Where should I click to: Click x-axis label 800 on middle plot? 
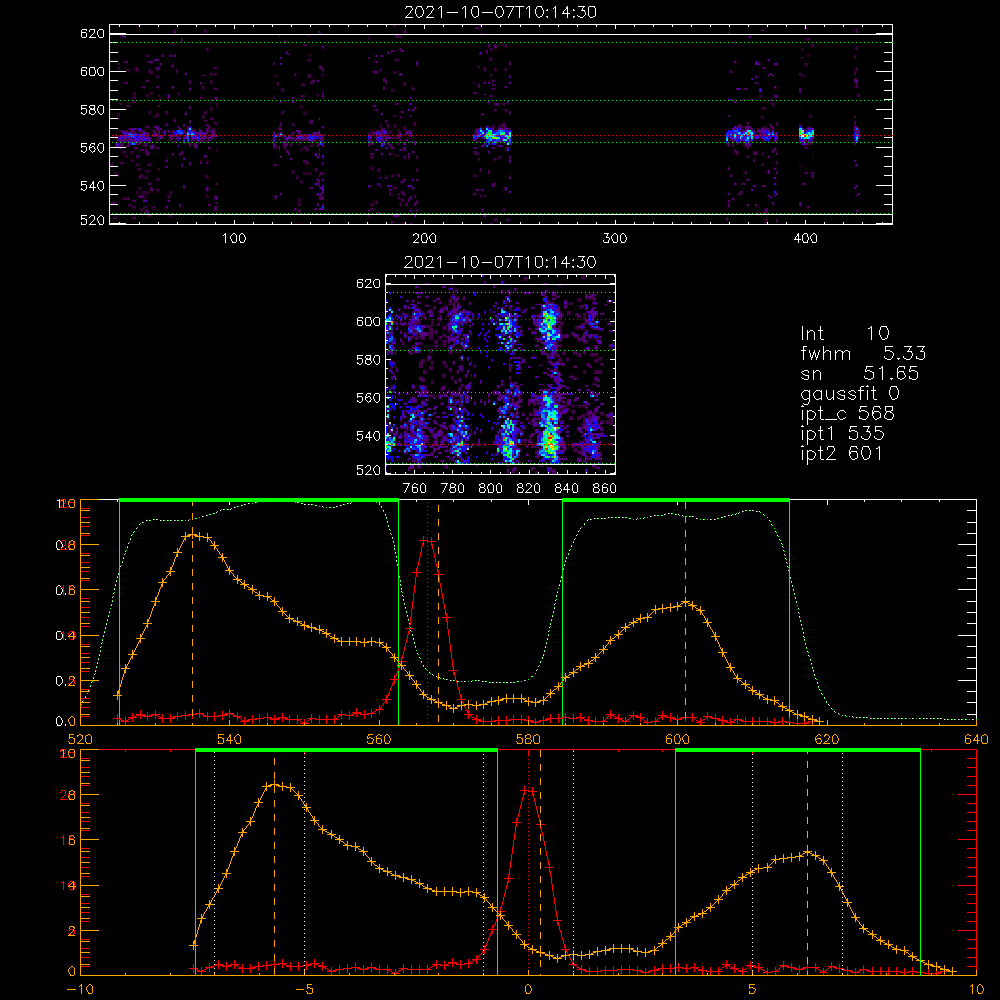[490, 489]
